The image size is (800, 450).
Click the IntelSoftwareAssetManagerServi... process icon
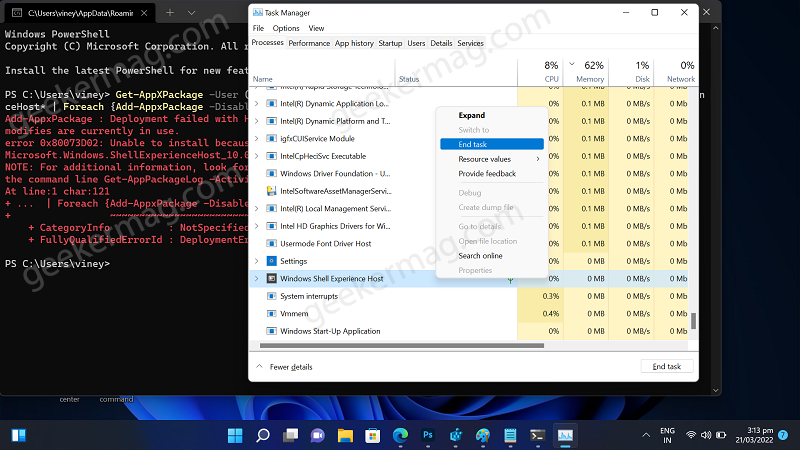pos(271,191)
